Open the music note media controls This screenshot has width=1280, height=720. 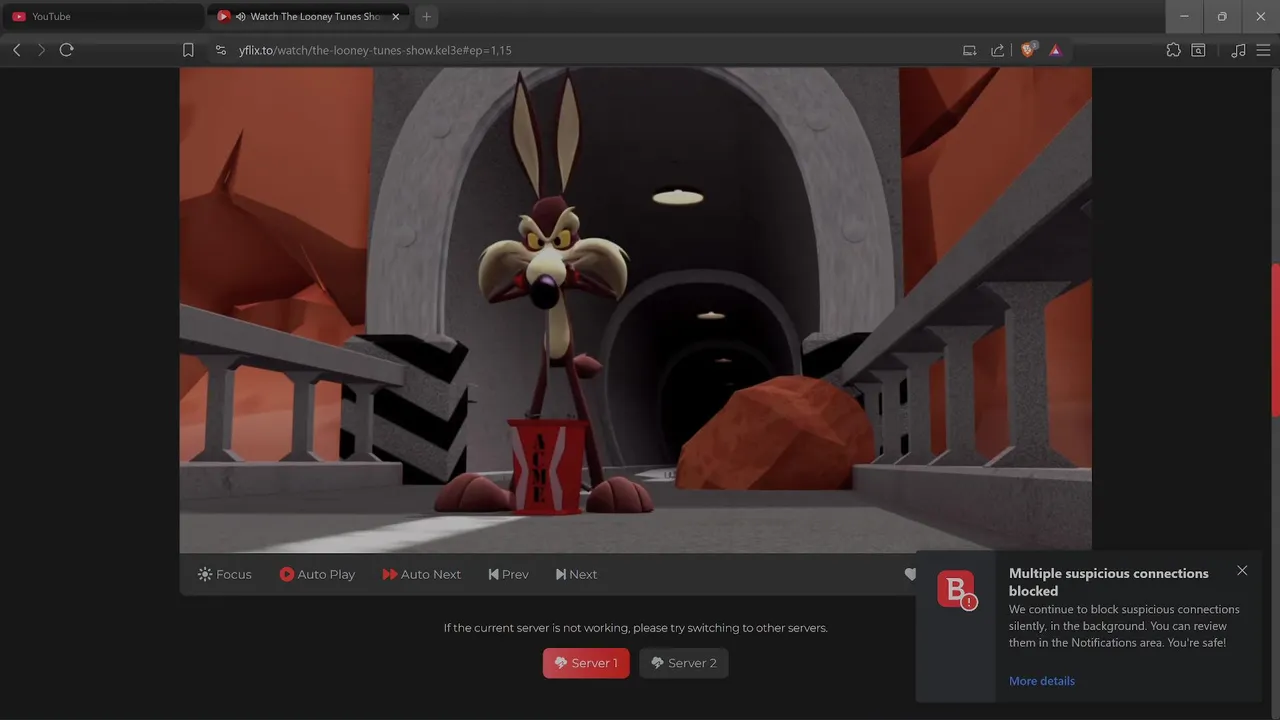pyautogui.click(x=1238, y=50)
